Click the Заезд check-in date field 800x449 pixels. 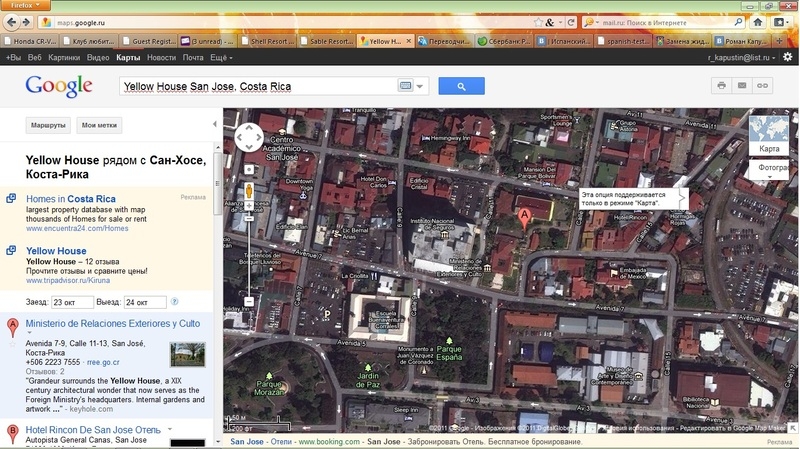tap(72, 302)
